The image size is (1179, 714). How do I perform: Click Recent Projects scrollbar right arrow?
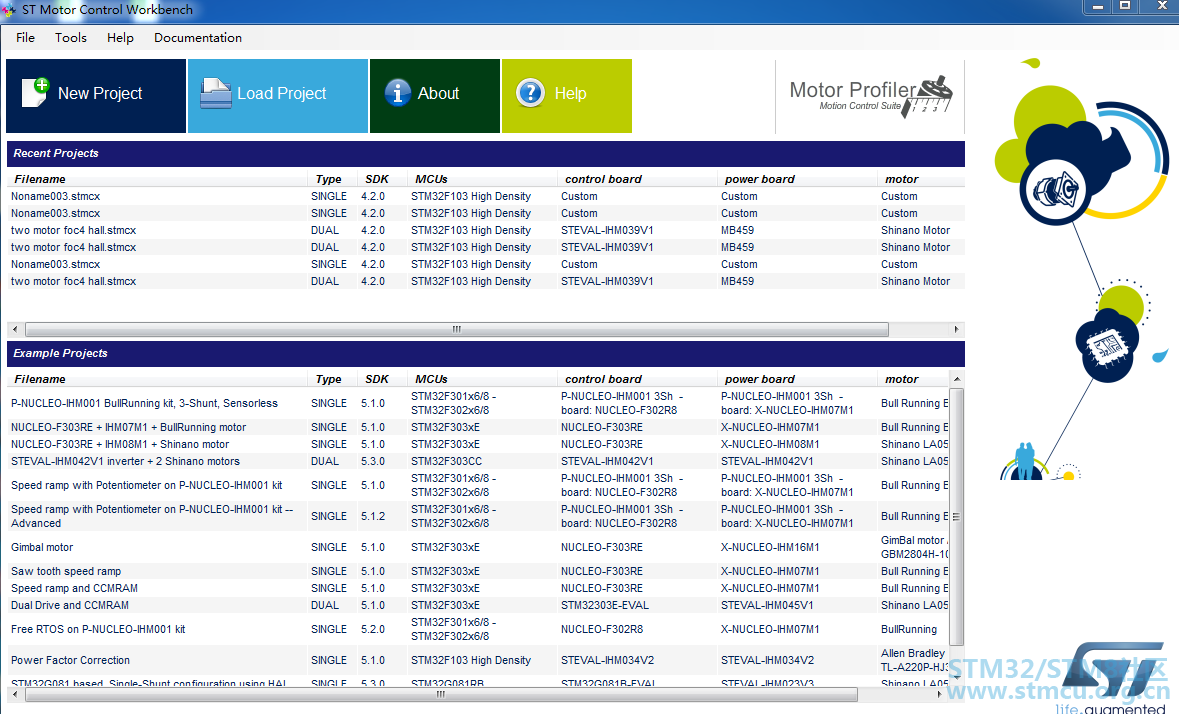click(x=956, y=329)
